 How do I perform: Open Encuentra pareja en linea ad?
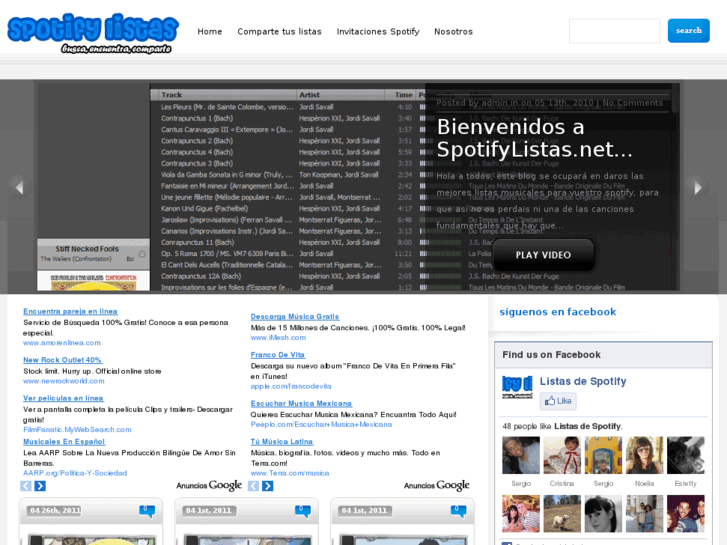(70, 311)
